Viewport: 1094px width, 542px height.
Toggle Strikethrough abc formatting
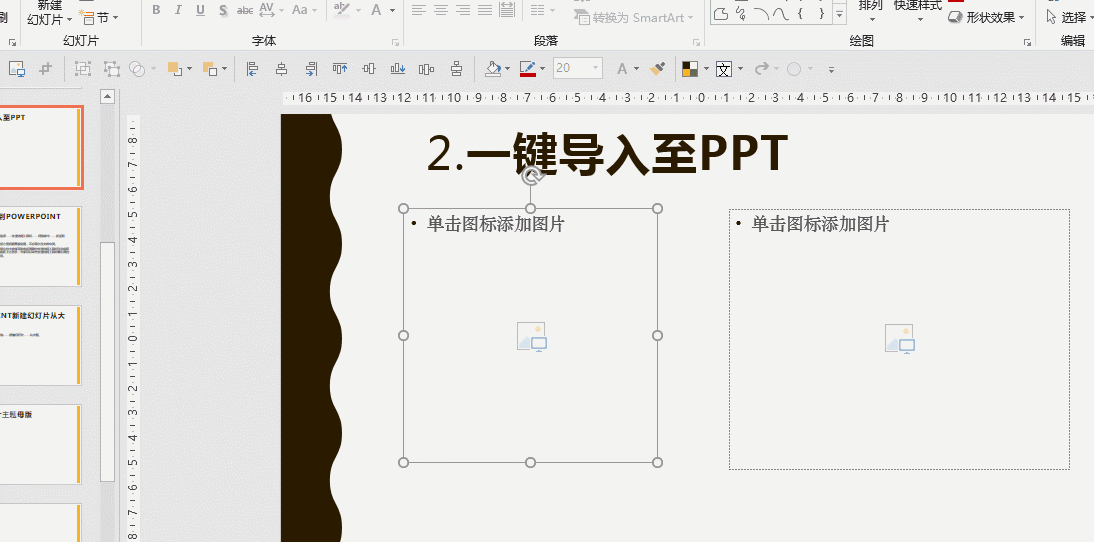[x=245, y=10]
